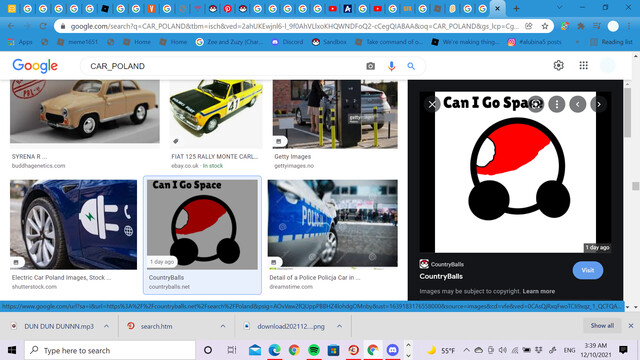Launch Microsoft Edge from taskbar

[274, 350]
